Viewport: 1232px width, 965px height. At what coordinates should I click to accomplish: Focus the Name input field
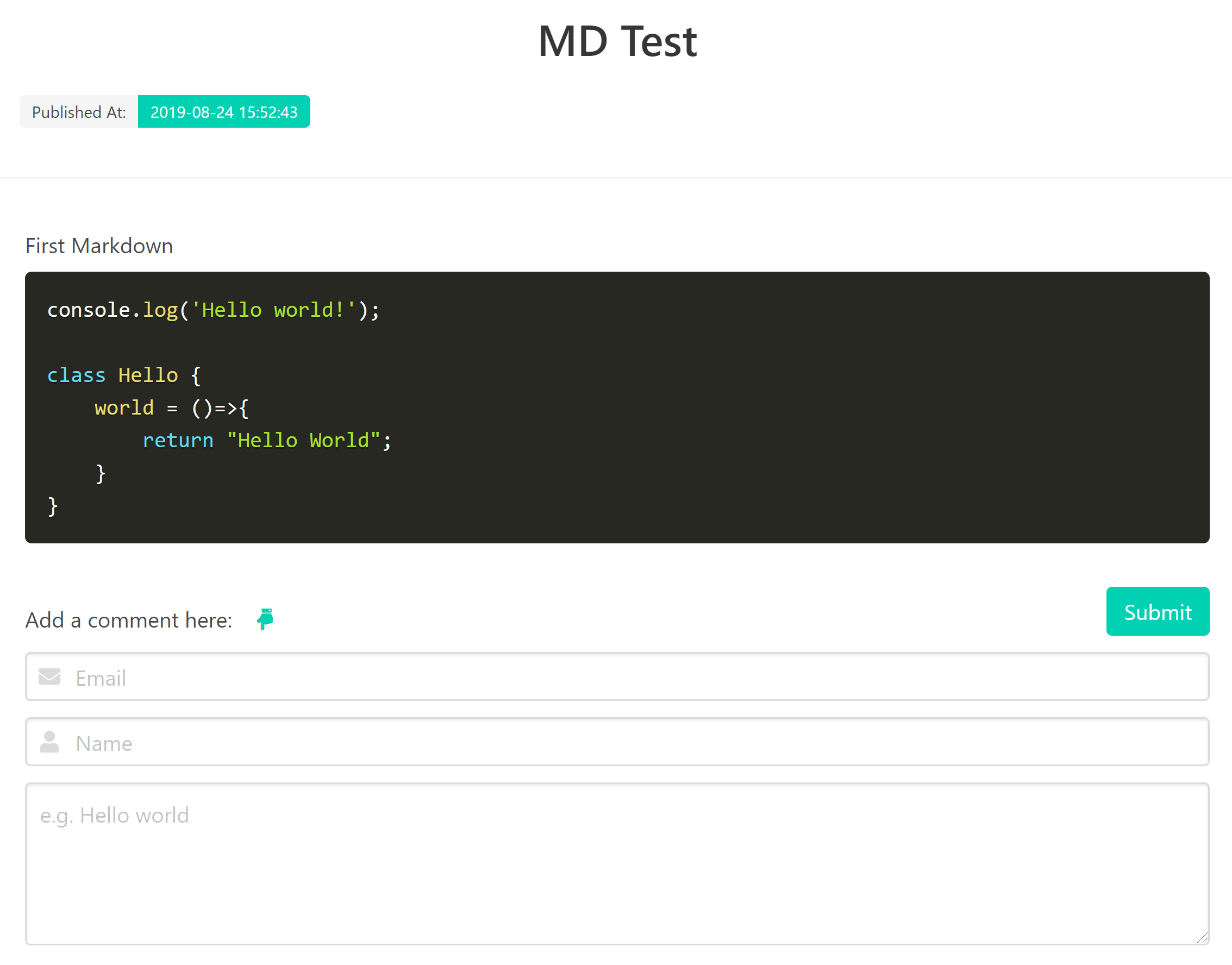point(617,742)
